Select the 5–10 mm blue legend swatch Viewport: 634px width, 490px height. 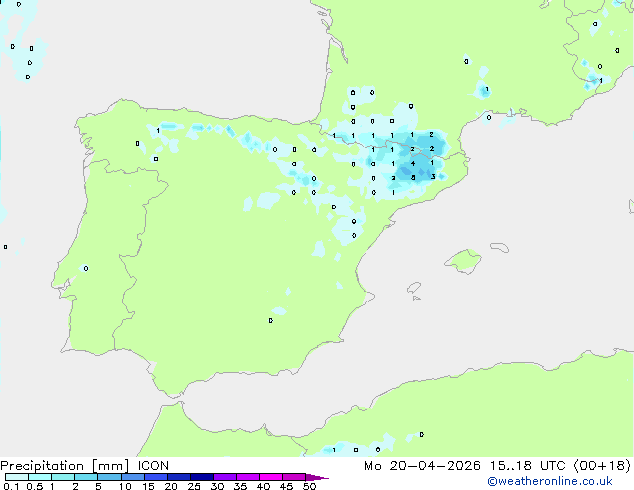pos(109,478)
